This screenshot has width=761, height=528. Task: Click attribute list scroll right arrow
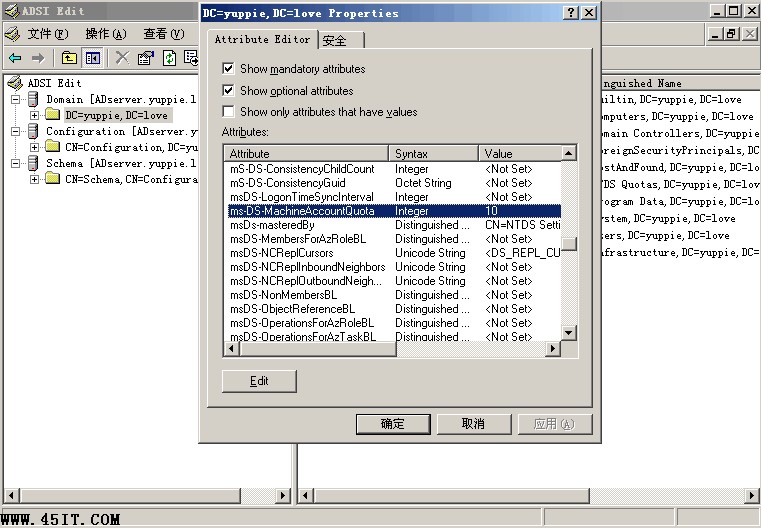point(553,348)
